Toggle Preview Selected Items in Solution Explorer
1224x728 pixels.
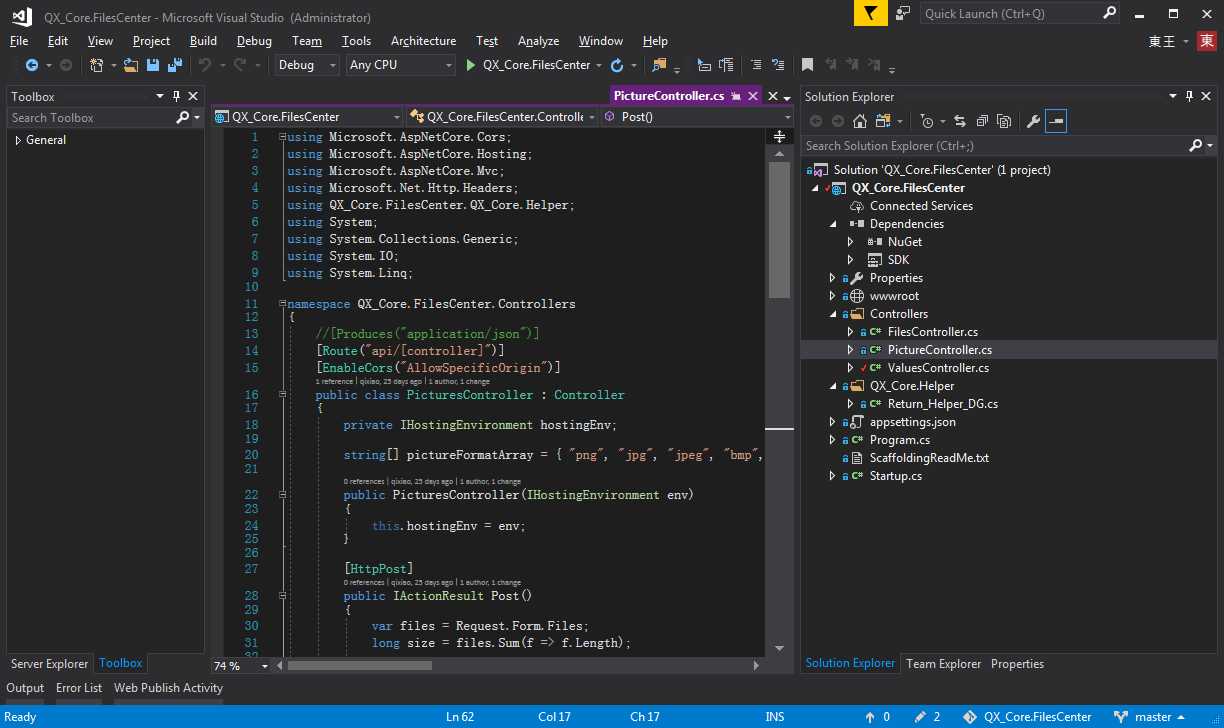coord(1056,121)
